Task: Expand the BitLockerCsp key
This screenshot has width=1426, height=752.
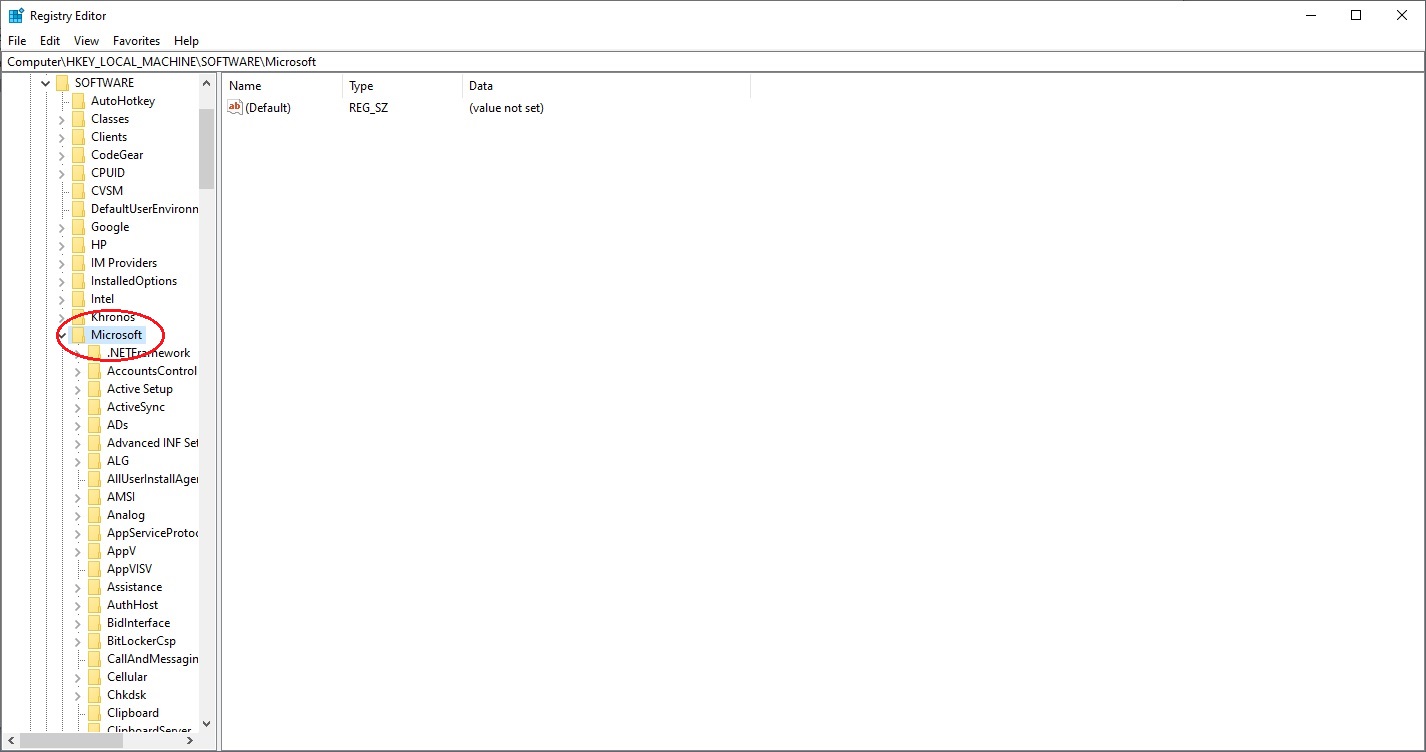Action: pos(78,641)
